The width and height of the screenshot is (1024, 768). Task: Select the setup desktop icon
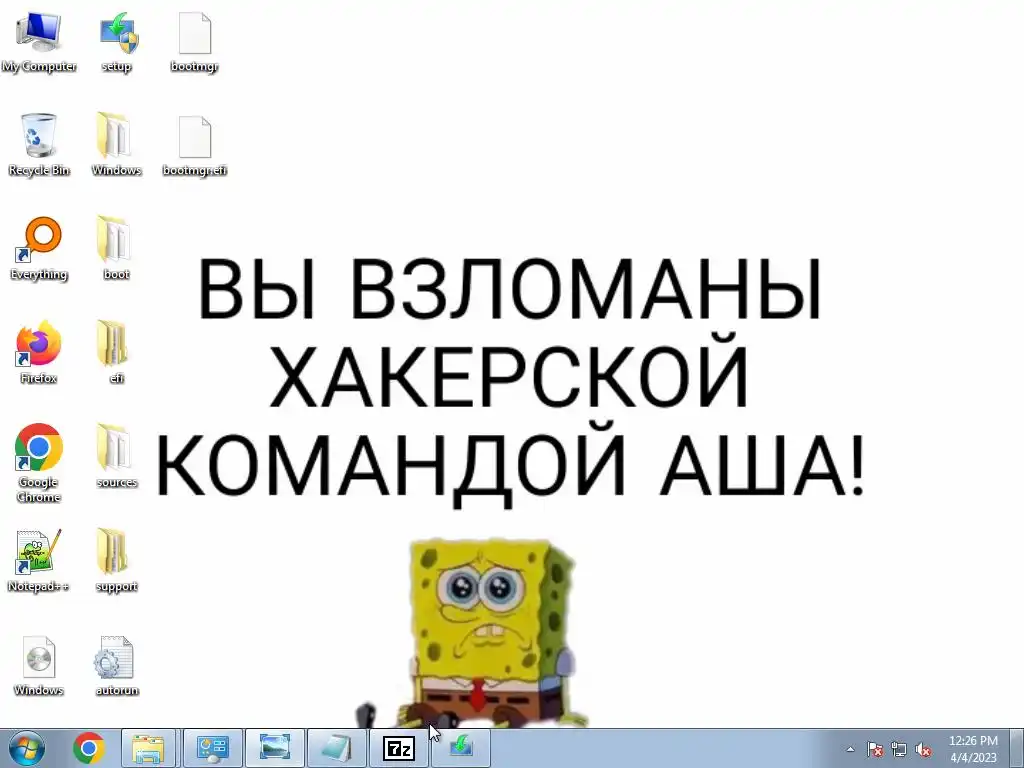(117, 42)
